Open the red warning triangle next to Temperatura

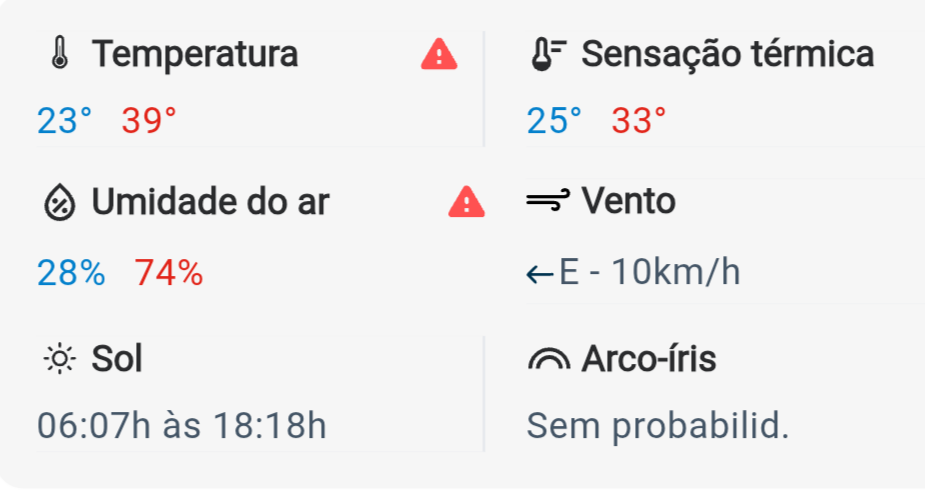pos(439,54)
